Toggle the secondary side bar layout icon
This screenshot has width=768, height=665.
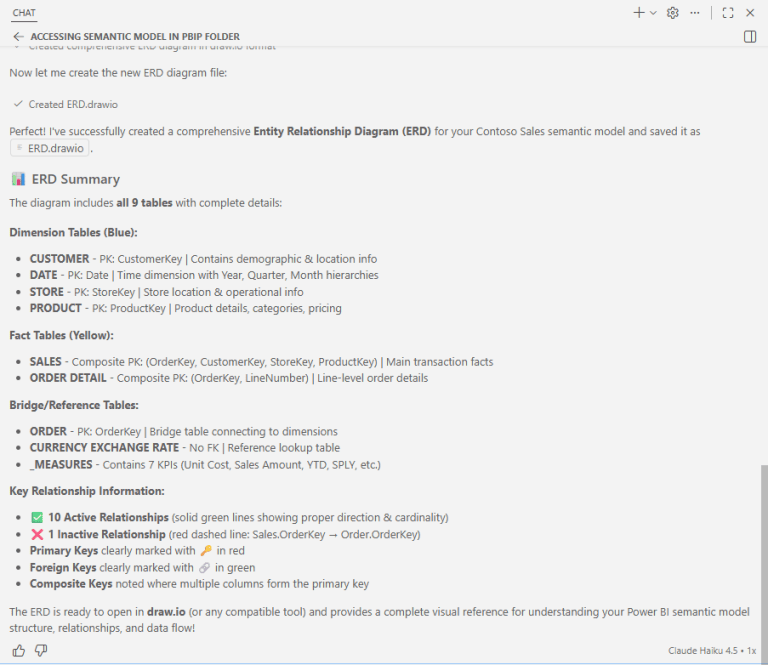(x=750, y=37)
